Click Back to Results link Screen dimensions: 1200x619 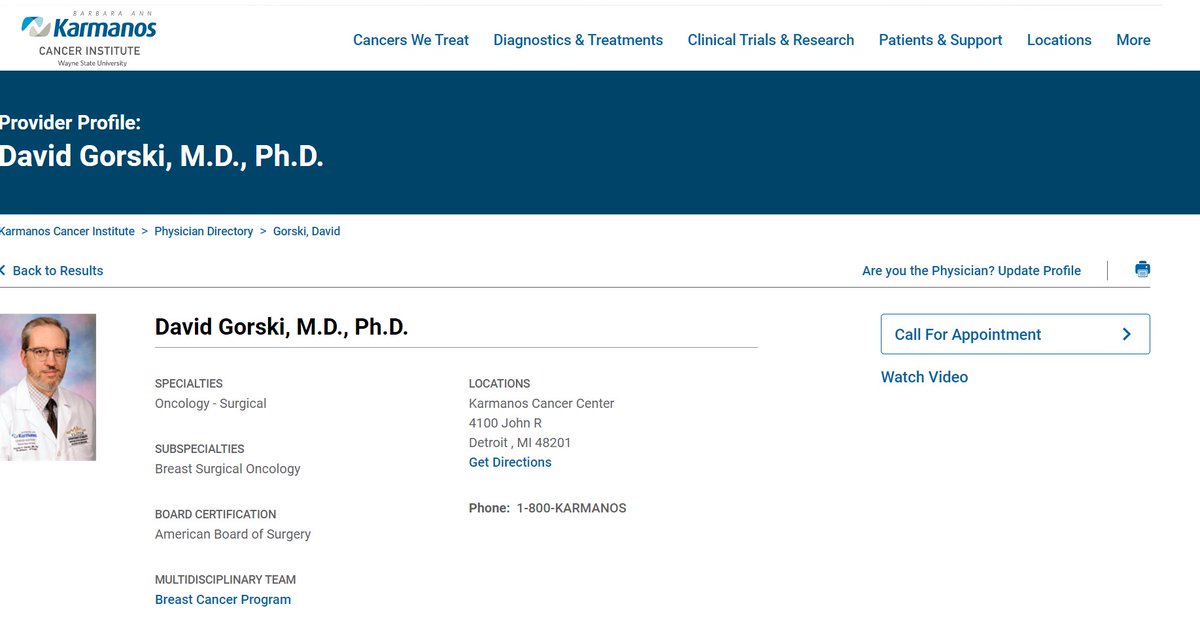click(x=58, y=270)
